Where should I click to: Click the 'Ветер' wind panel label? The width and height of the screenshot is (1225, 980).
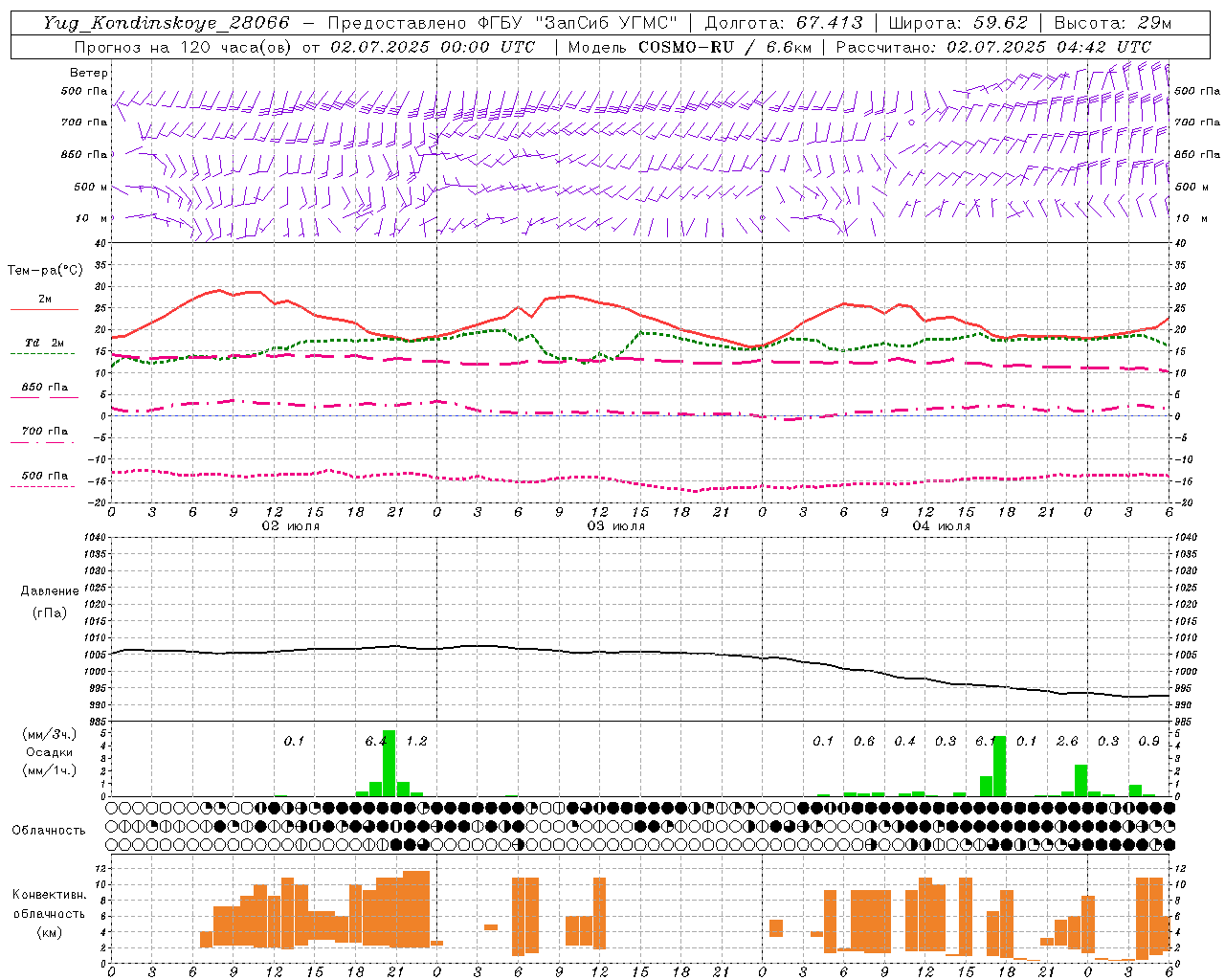[x=88, y=73]
